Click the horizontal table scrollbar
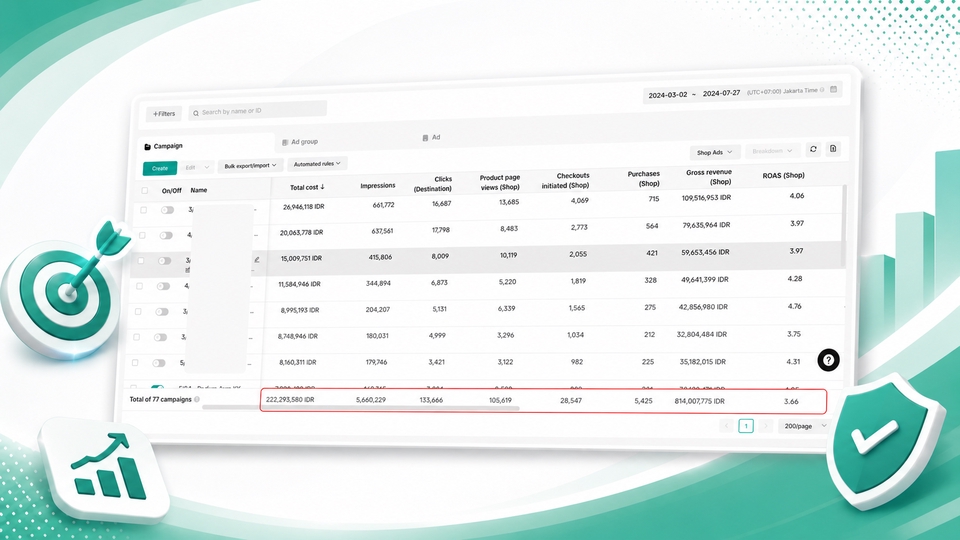 pyautogui.click(x=361, y=407)
